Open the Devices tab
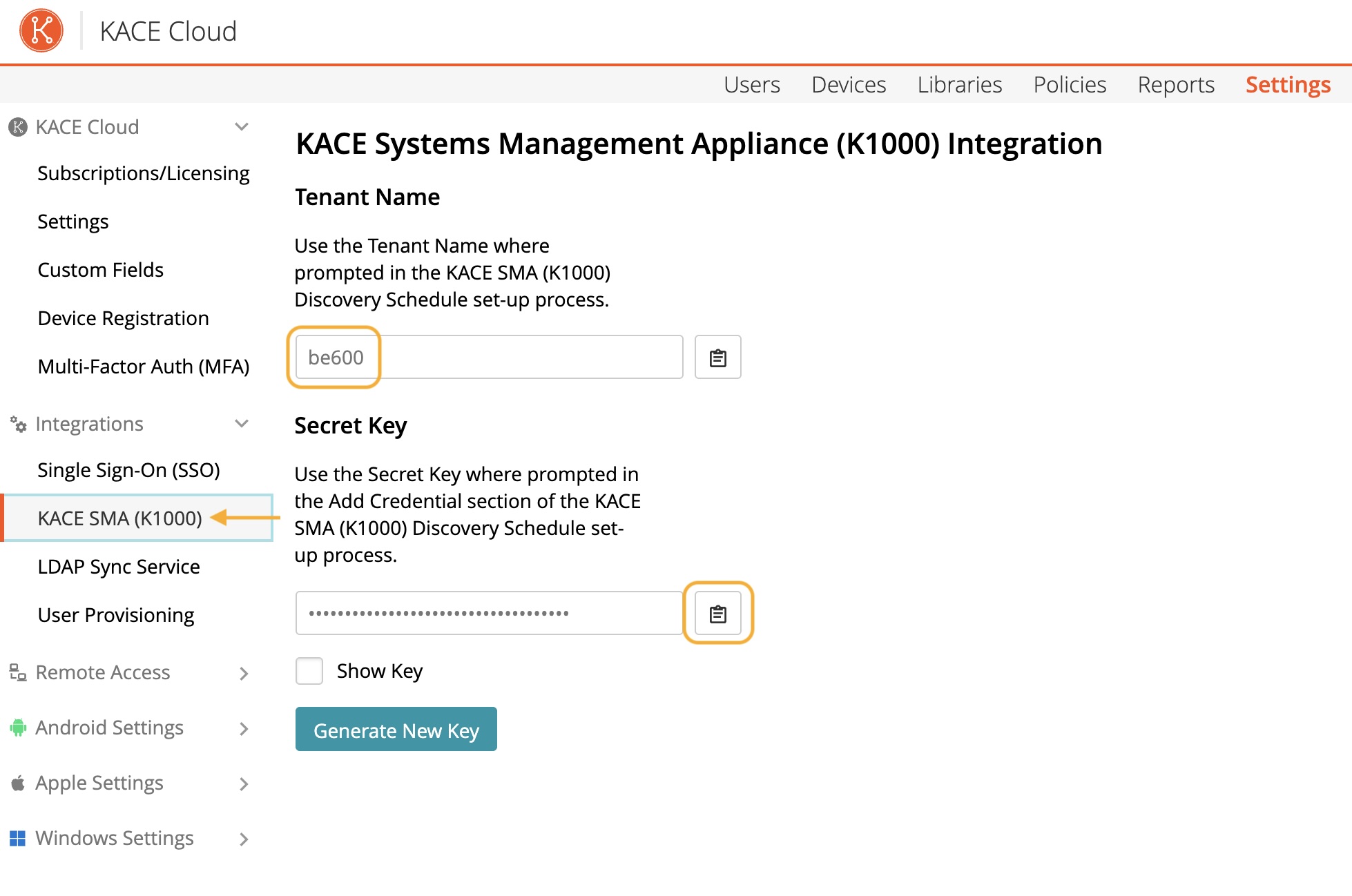 pos(849,85)
